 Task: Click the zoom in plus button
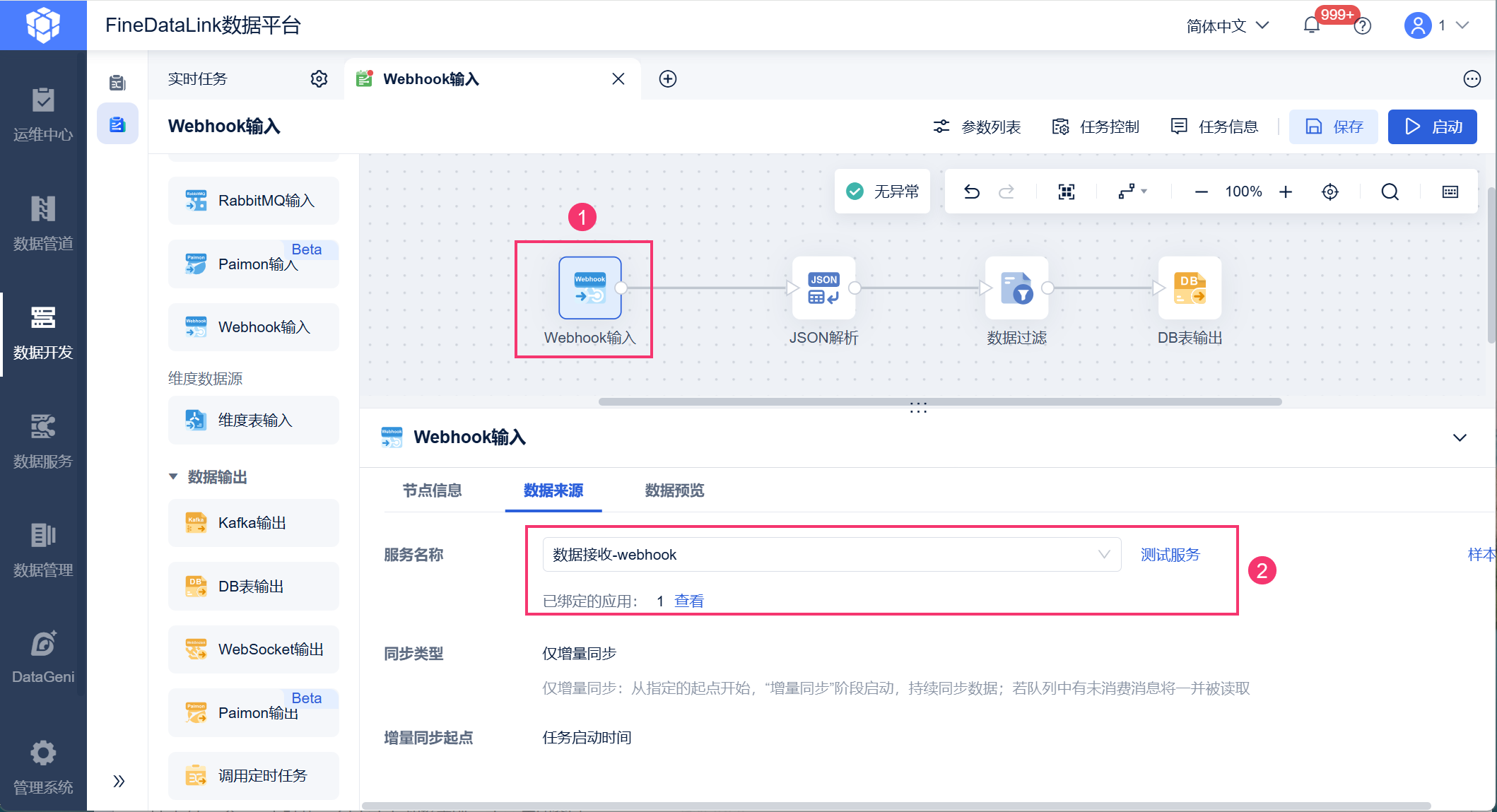pyautogui.click(x=1286, y=192)
